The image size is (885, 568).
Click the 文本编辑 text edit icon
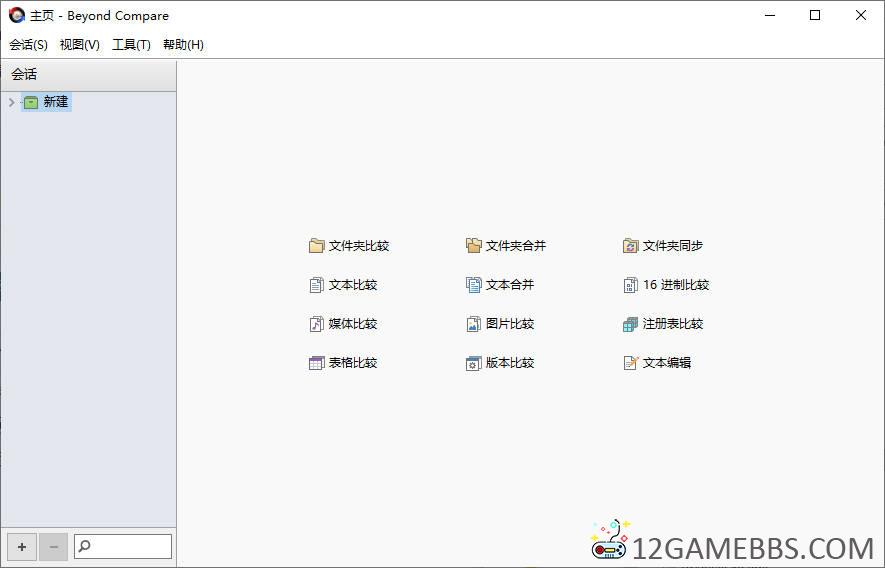[630, 362]
